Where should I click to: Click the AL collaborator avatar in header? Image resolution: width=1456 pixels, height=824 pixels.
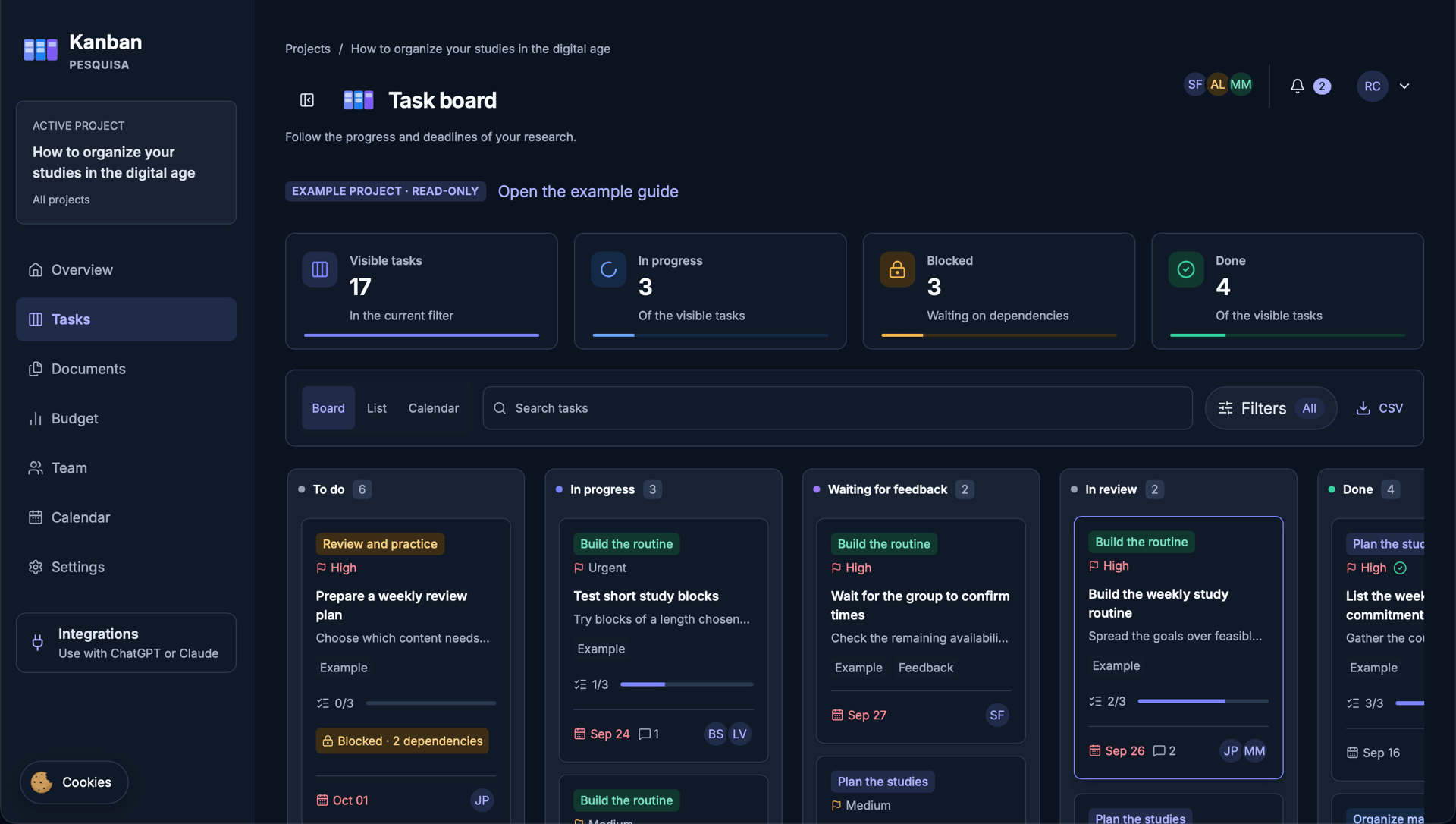tap(1217, 84)
